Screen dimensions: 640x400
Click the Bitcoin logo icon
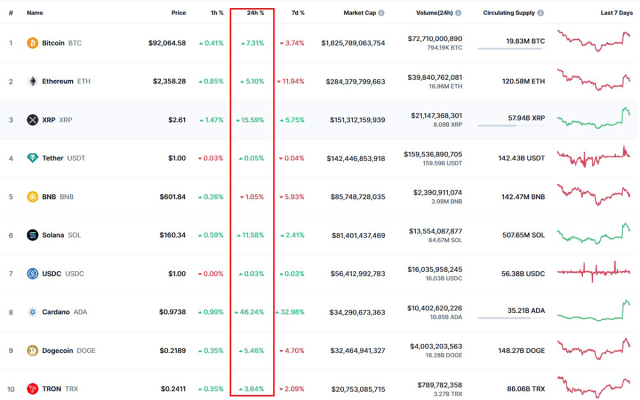click(x=32, y=43)
